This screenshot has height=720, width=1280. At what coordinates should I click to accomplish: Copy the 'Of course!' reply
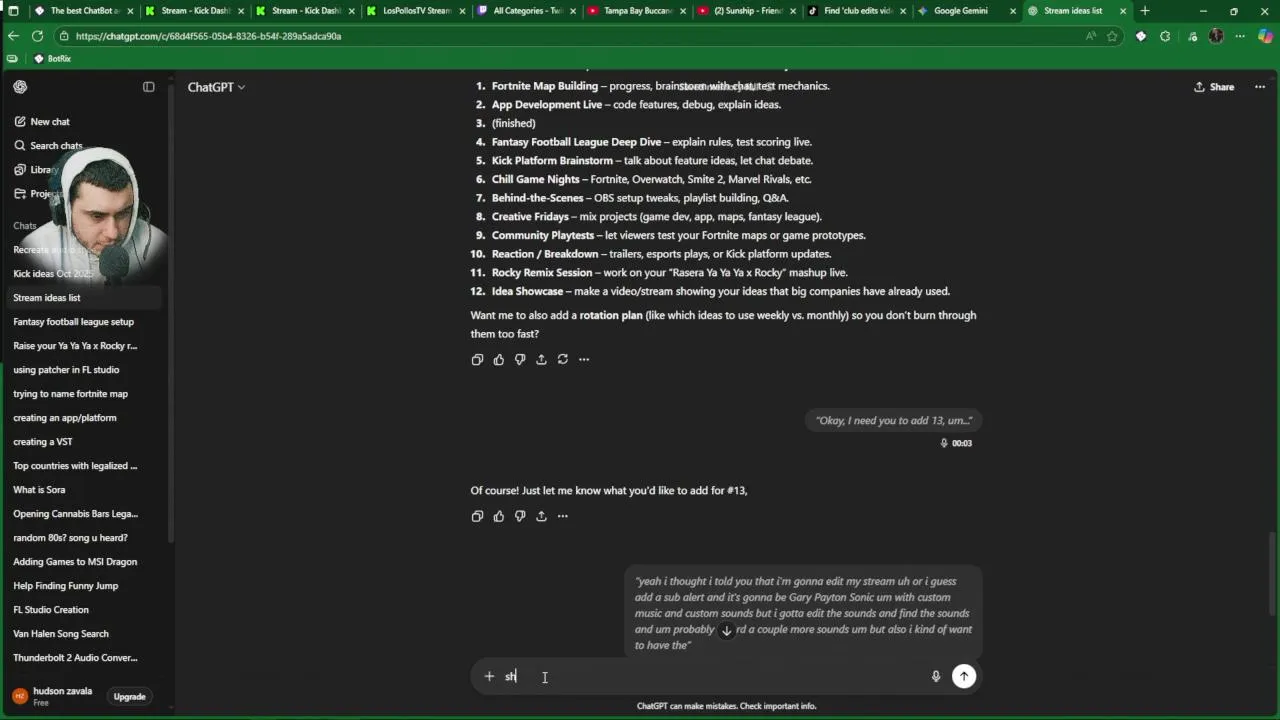point(477,516)
